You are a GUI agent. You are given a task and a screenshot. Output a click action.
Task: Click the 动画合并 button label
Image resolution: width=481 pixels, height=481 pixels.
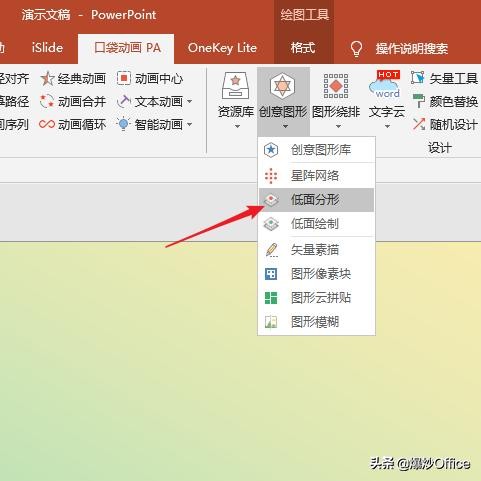pos(82,102)
